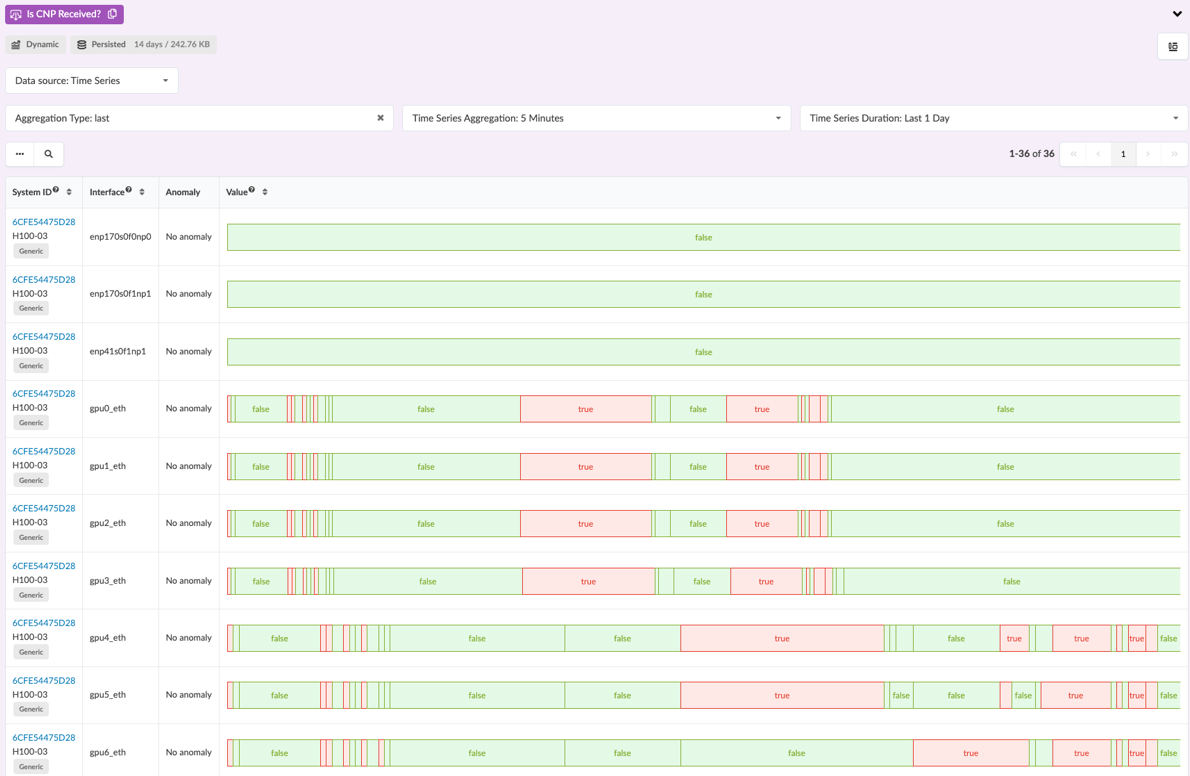Click the Aggregation Type: last field
This screenshot has height=776, width=1190.
pos(199,118)
